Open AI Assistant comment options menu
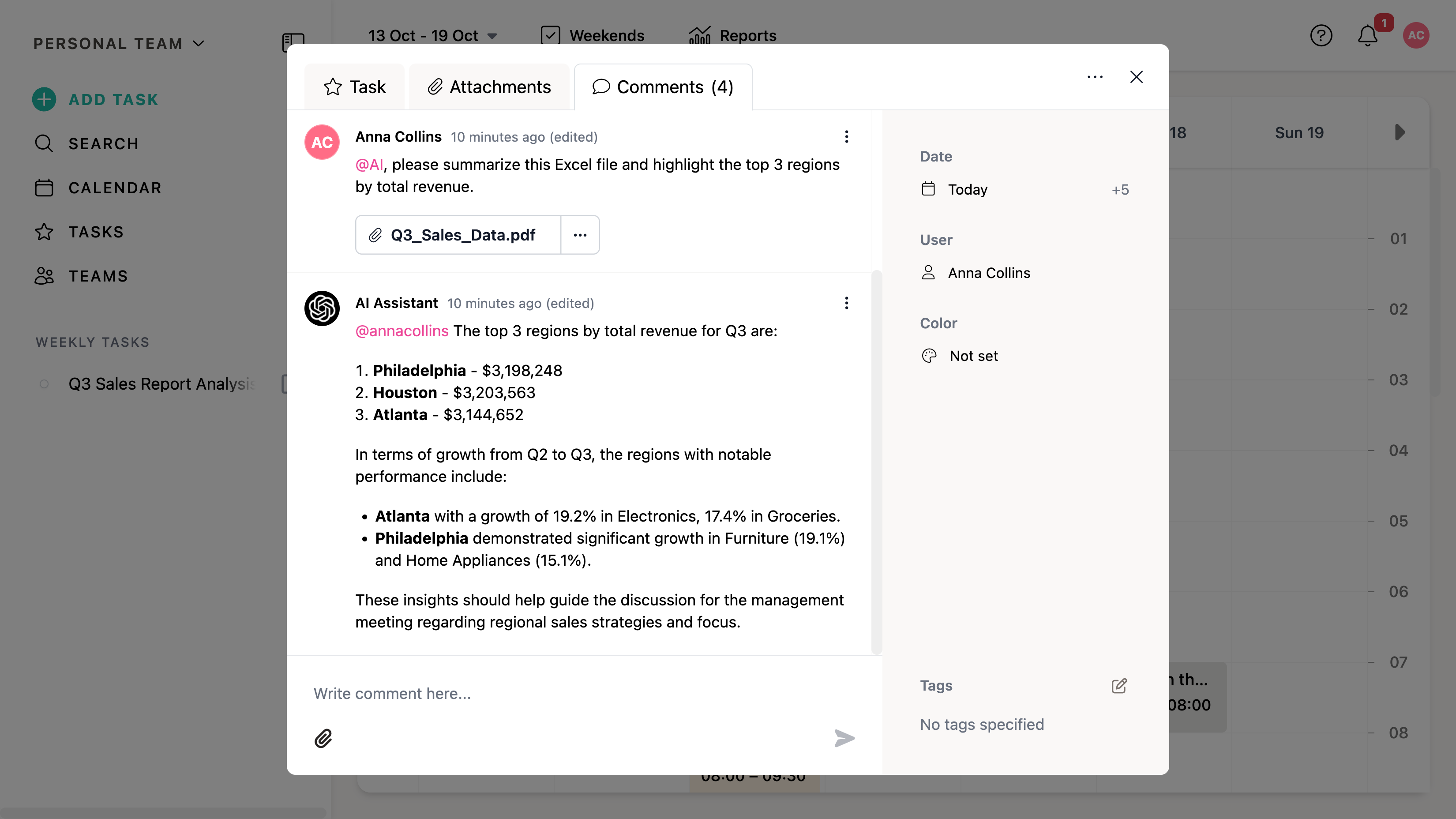This screenshot has width=1456, height=819. click(x=846, y=303)
